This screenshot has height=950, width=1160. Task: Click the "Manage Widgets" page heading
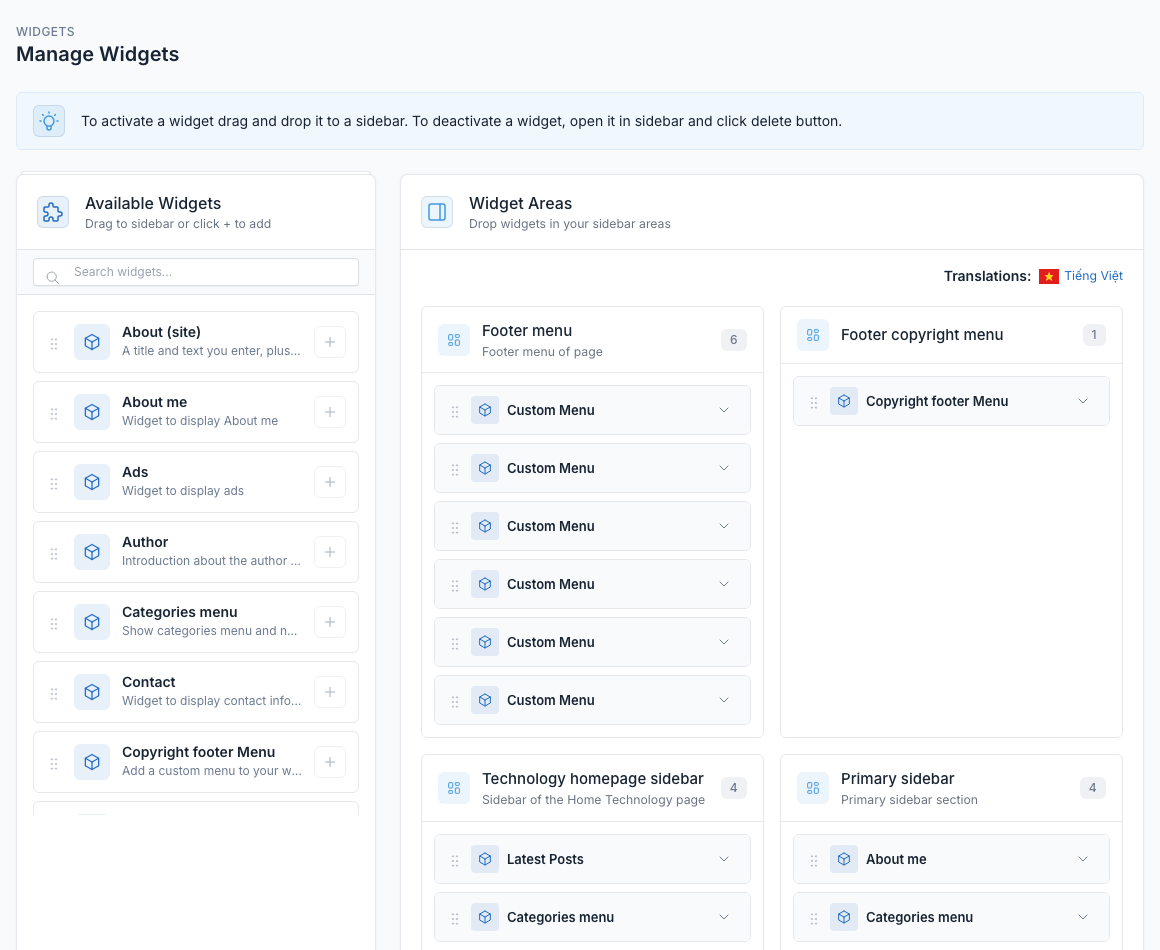pyautogui.click(x=98, y=54)
